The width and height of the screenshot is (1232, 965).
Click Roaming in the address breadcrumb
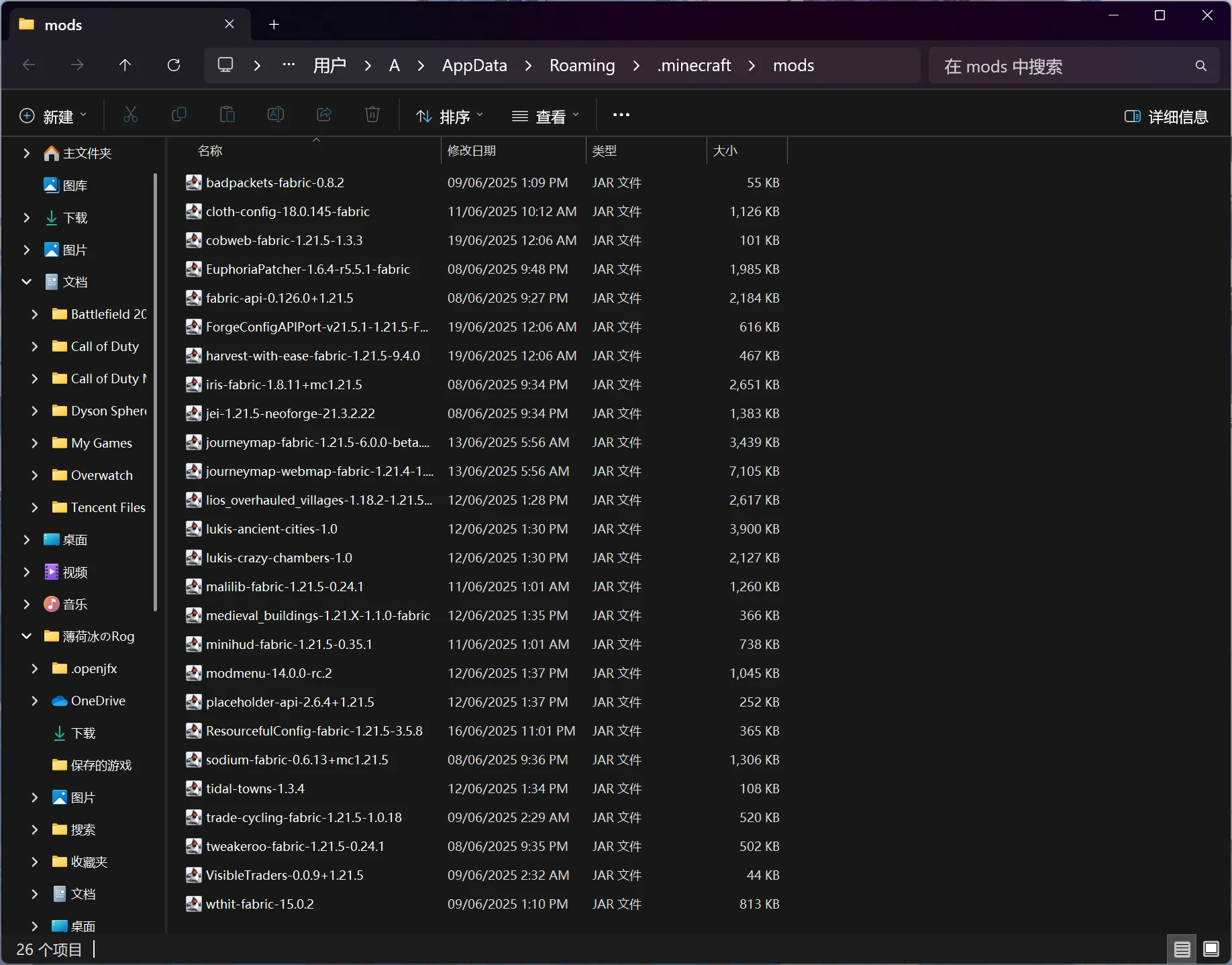582,65
